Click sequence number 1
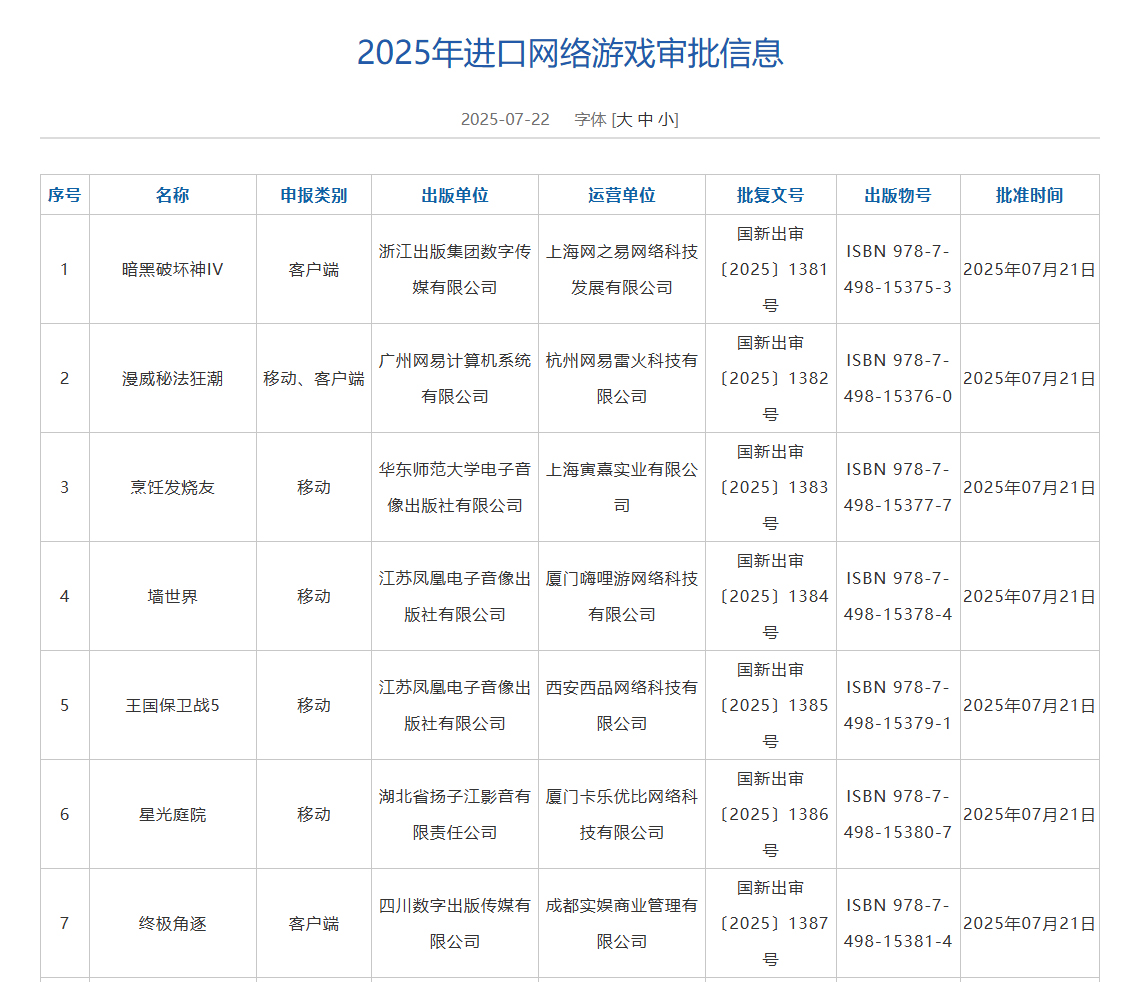This screenshot has width=1140, height=982. tap(65, 270)
